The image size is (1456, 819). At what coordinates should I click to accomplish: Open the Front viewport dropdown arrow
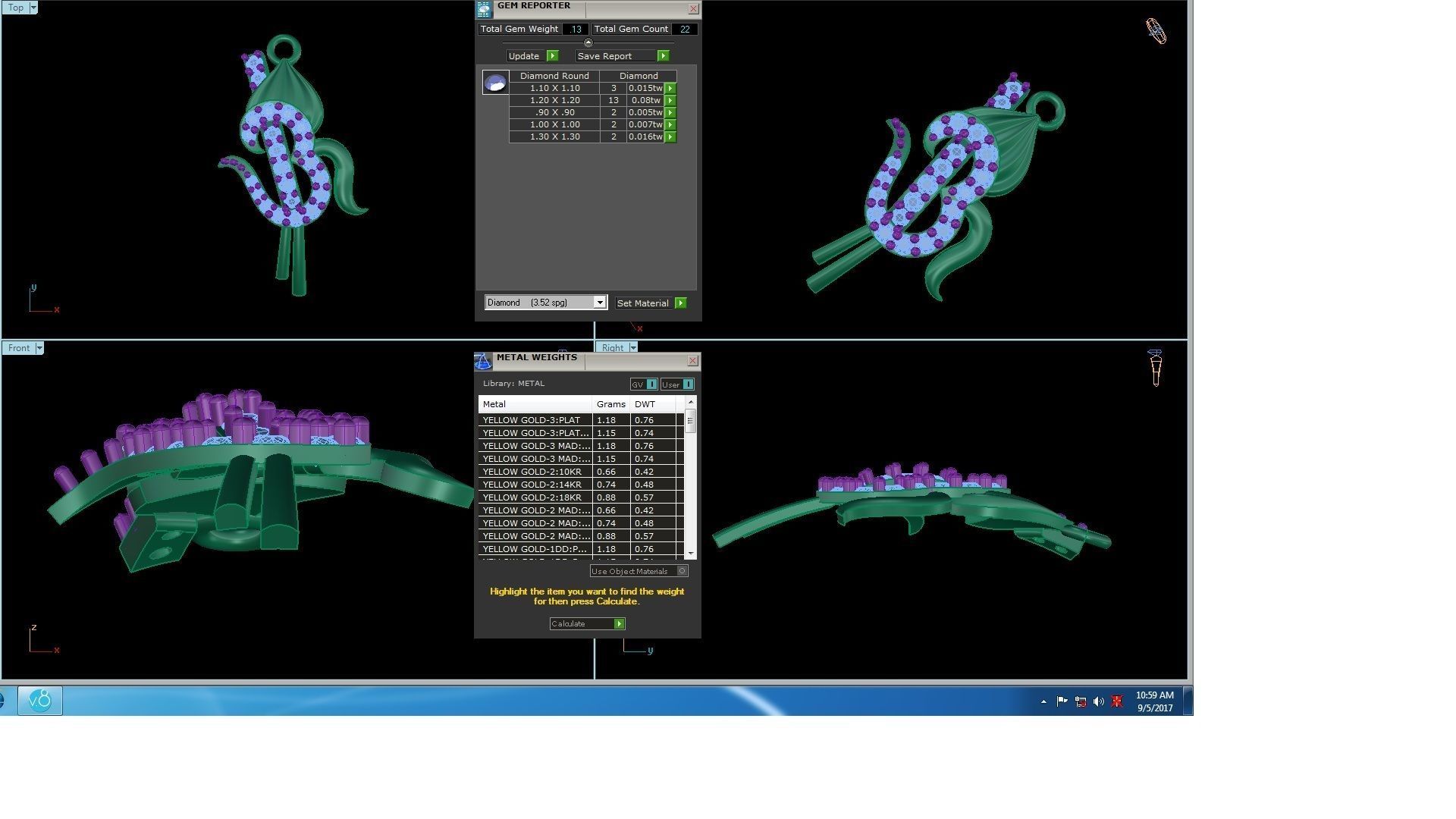39,348
